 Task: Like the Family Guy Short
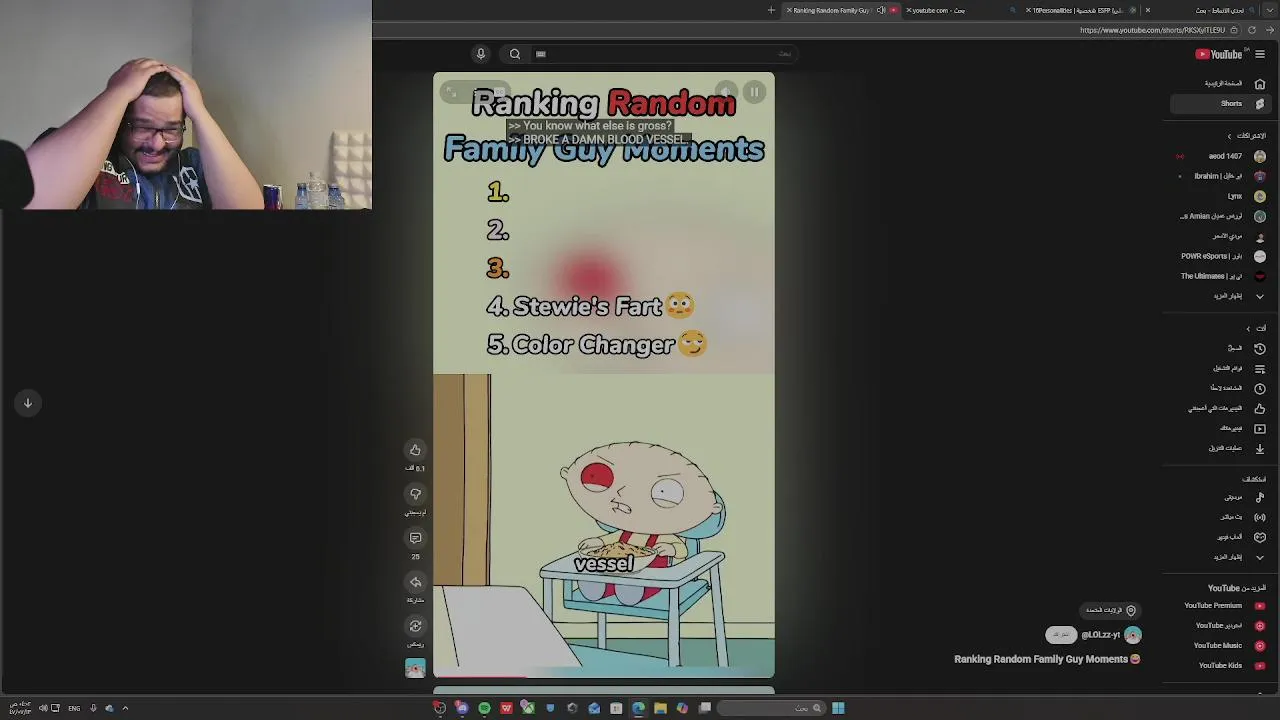click(415, 450)
